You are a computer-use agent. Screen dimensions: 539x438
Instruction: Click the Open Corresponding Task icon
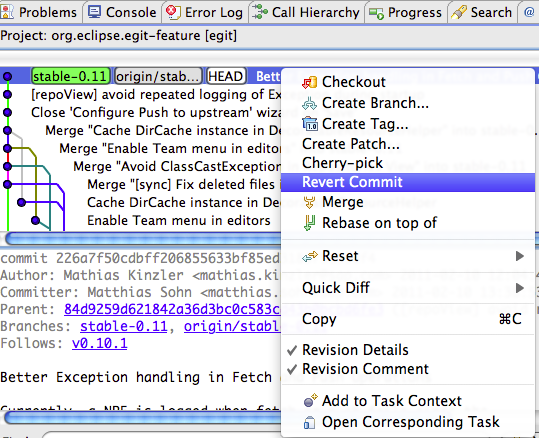[x=309, y=422]
